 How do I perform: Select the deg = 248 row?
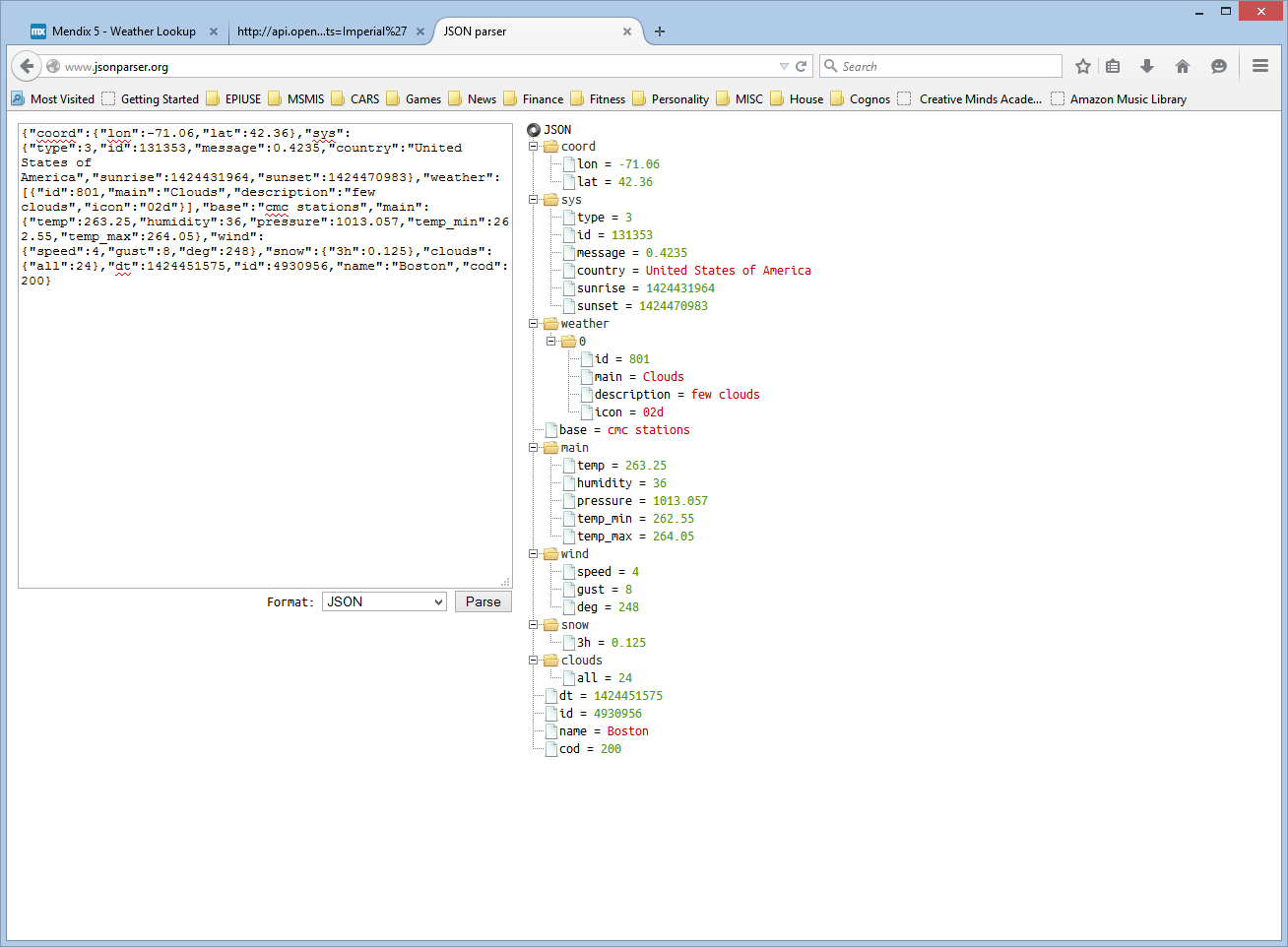(601, 607)
